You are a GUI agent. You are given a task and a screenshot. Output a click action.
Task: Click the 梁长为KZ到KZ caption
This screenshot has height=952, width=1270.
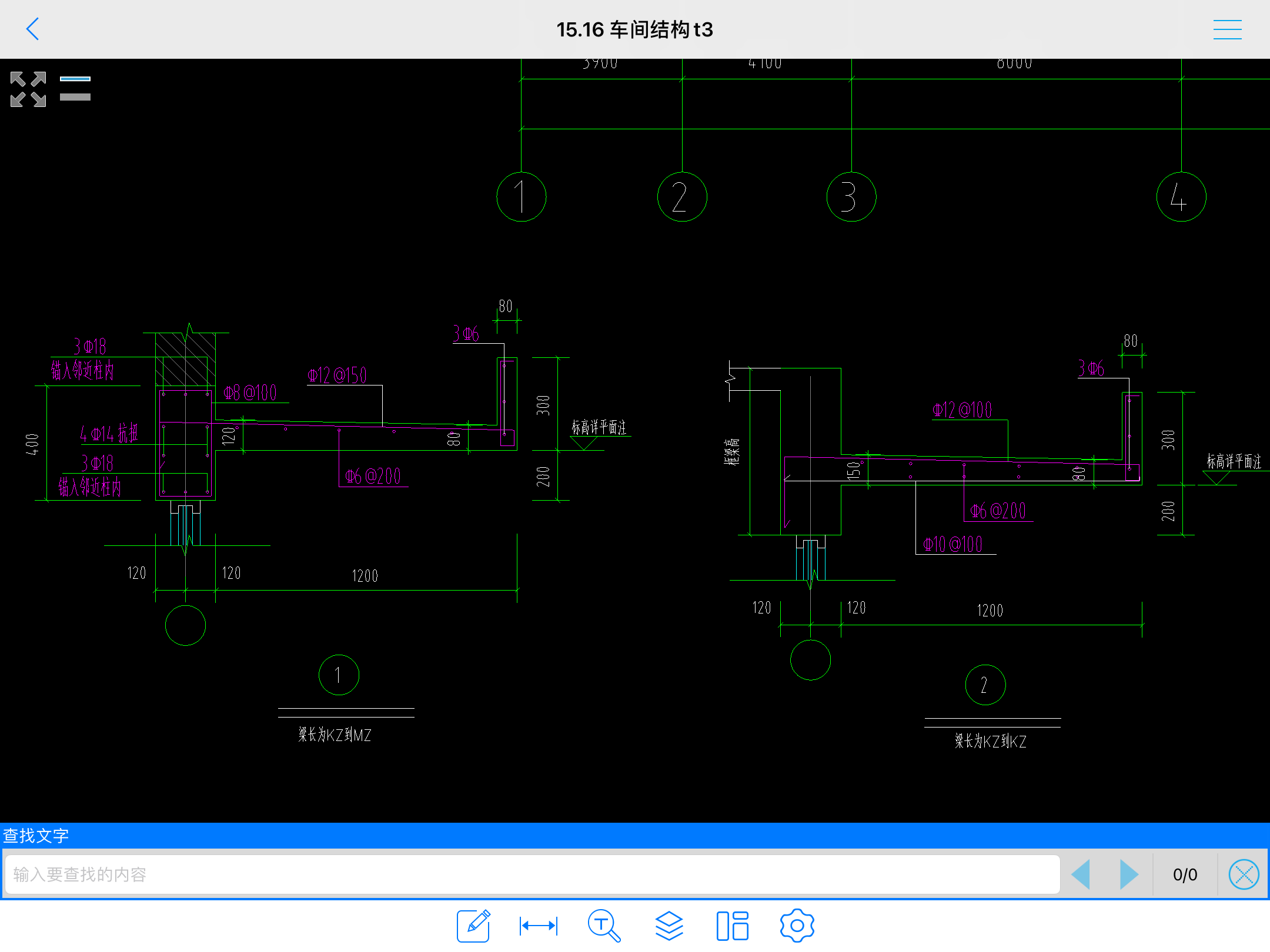(991, 741)
